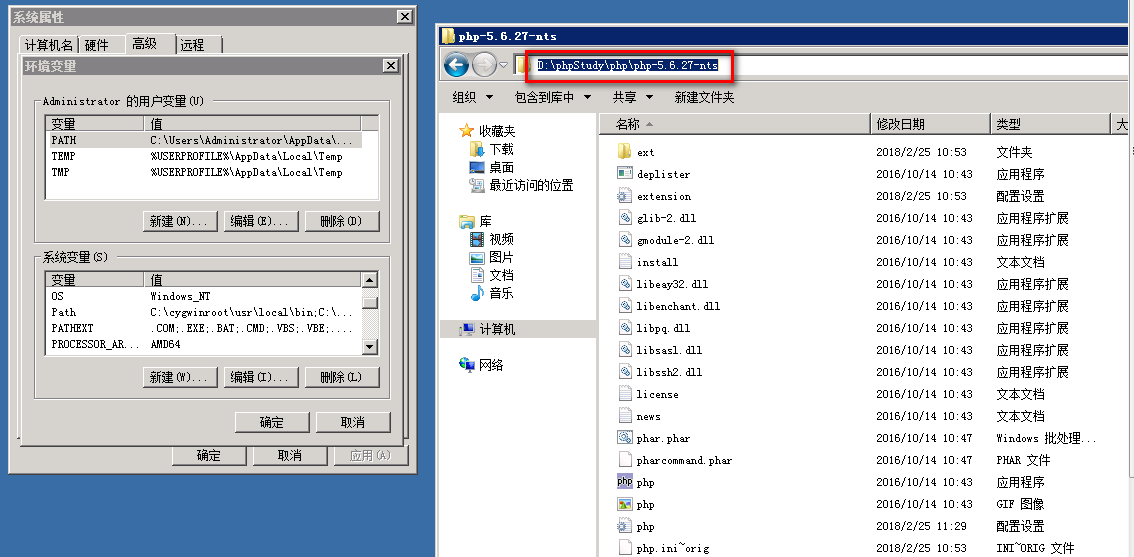Select the php config settings icon

click(625, 526)
